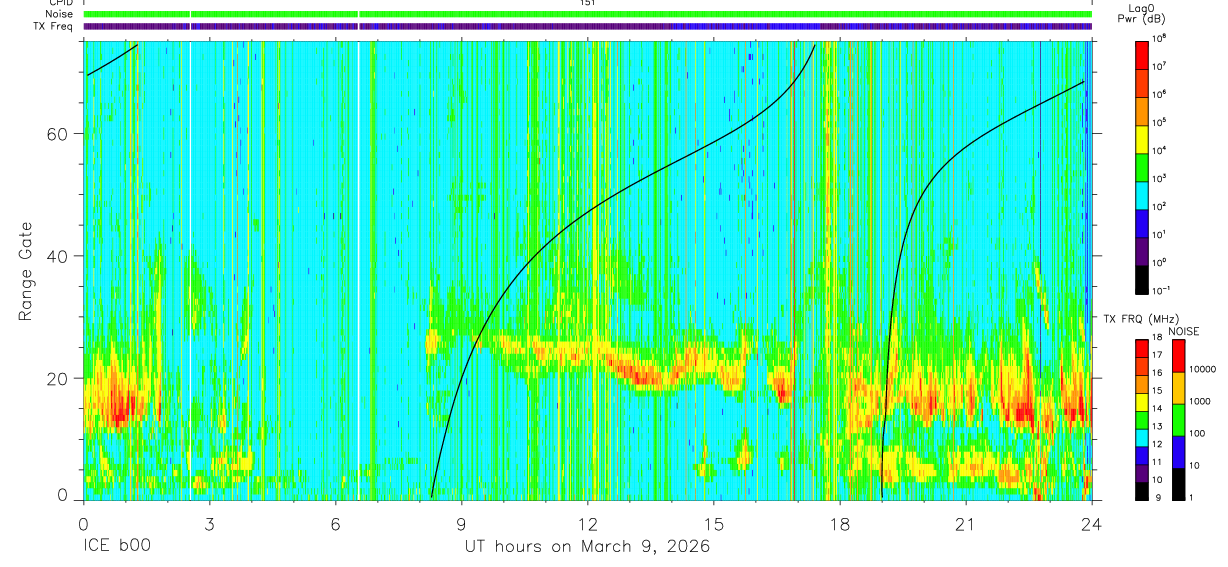The height and width of the screenshot is (567, 1228).
Task: Select the amber 1000–10000 segment of NOISE colorbar
Action: pos(1179,388)
